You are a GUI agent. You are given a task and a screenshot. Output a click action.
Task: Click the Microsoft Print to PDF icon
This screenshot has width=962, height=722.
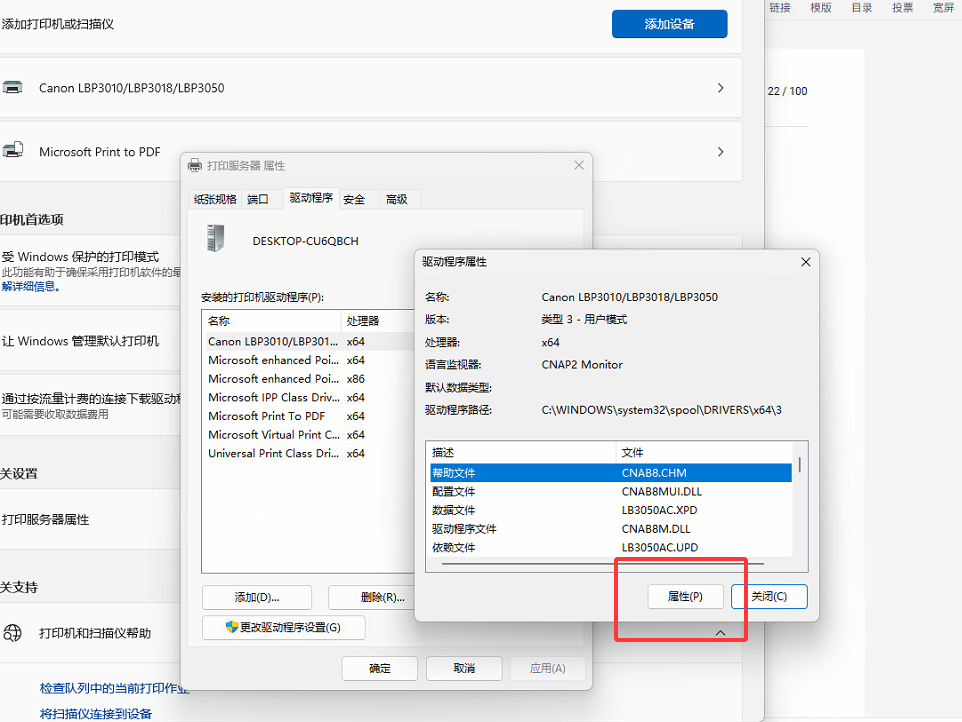(x=13, y=150)
